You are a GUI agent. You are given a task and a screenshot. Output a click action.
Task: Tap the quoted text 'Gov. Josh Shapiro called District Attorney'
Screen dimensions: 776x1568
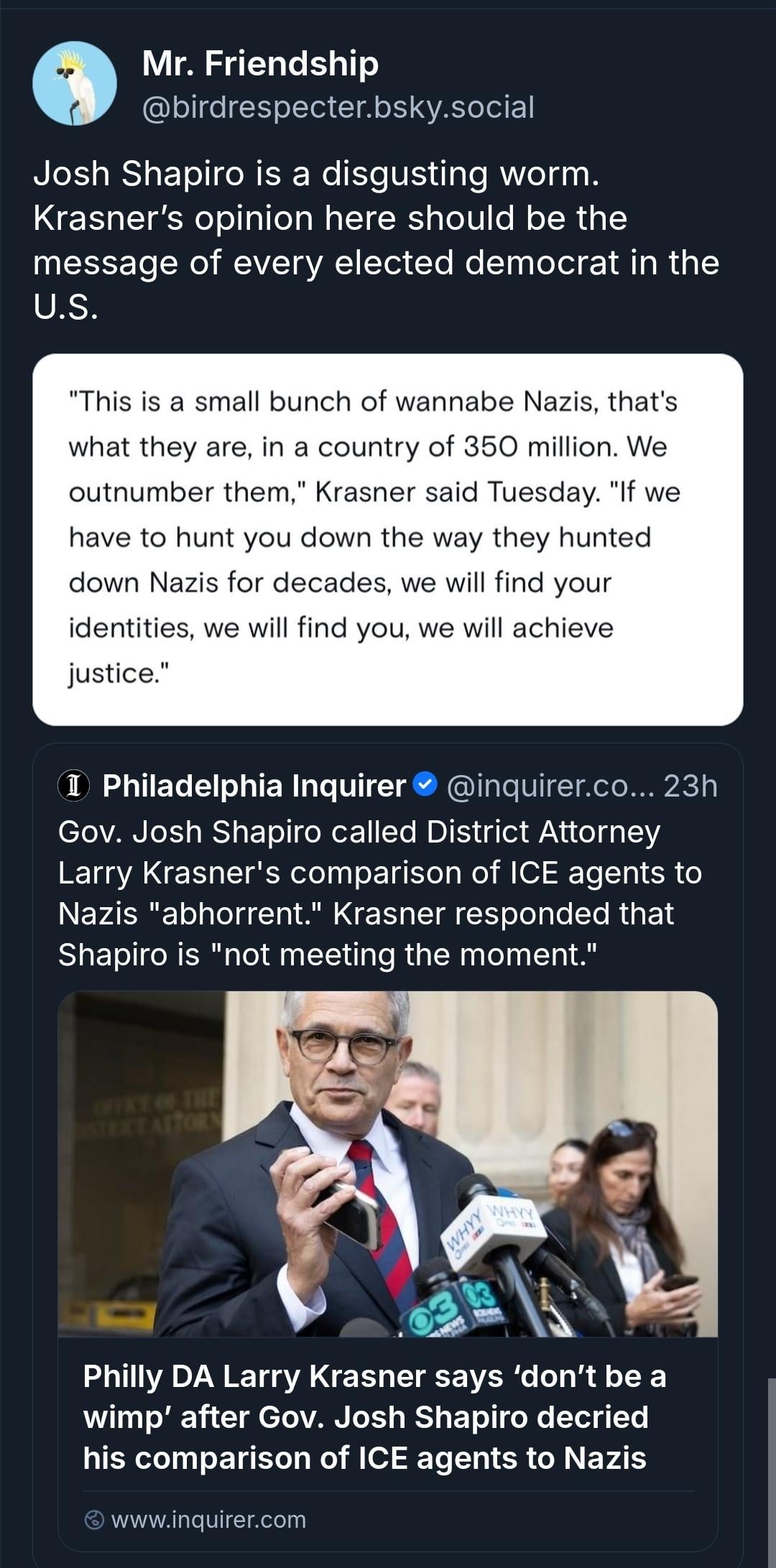(359, 832)
